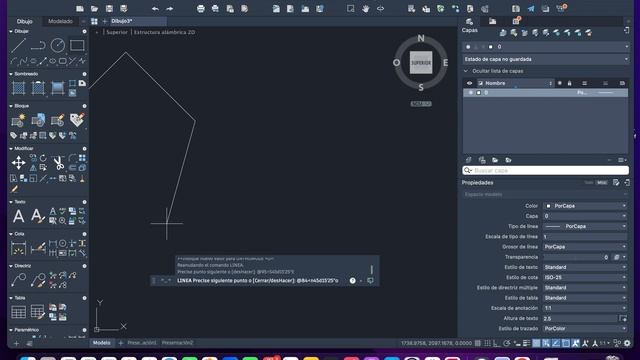640x360 pixels.
Task: Click the visibility eye column header
Action: pos(469,83)
